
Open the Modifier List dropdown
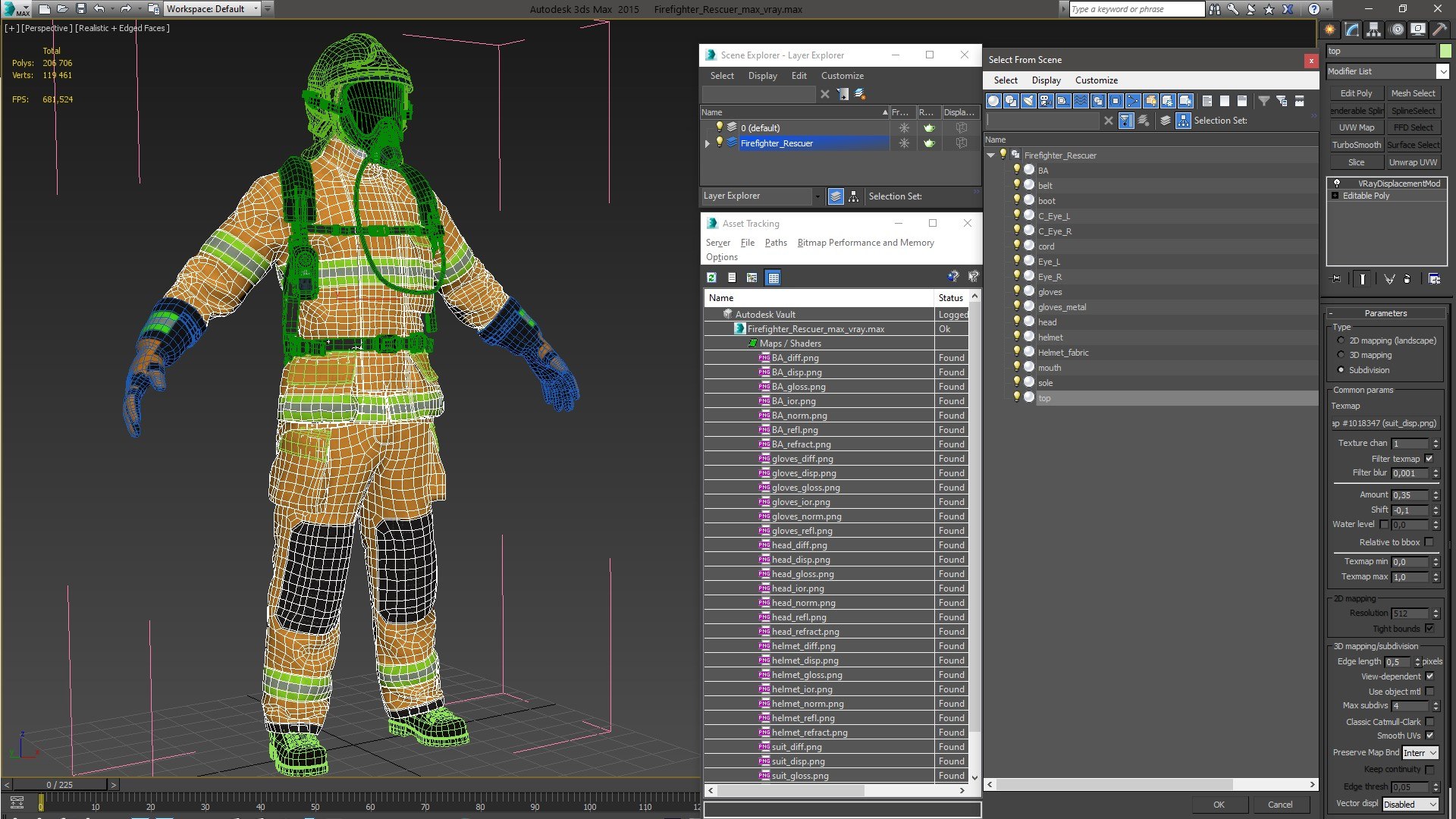tap(1442, 71)
